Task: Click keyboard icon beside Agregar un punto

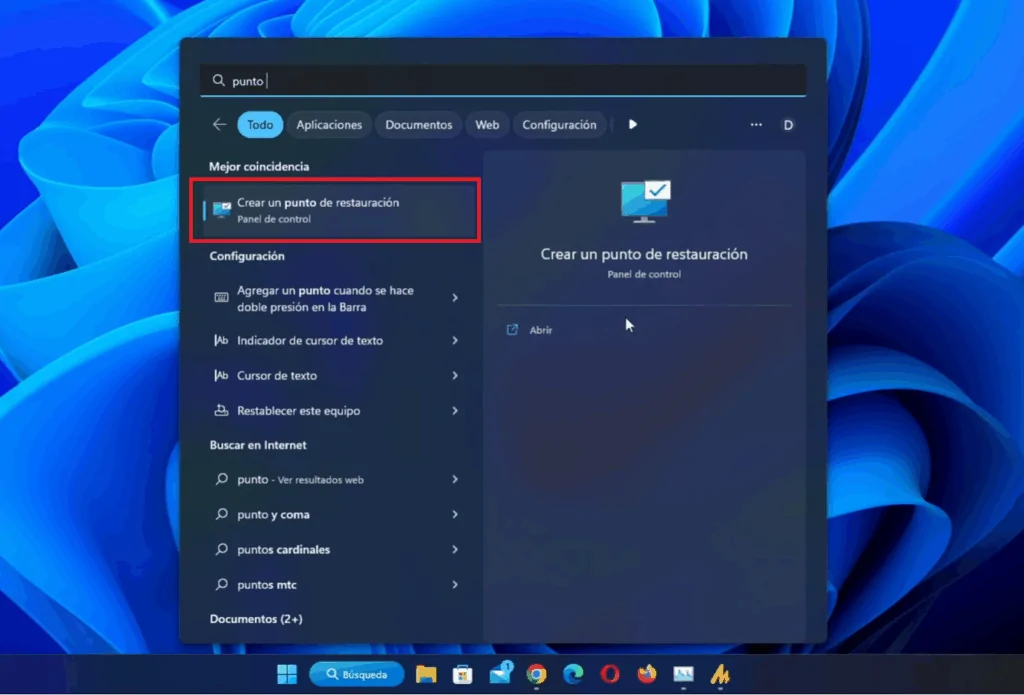Action: [221, 298]
